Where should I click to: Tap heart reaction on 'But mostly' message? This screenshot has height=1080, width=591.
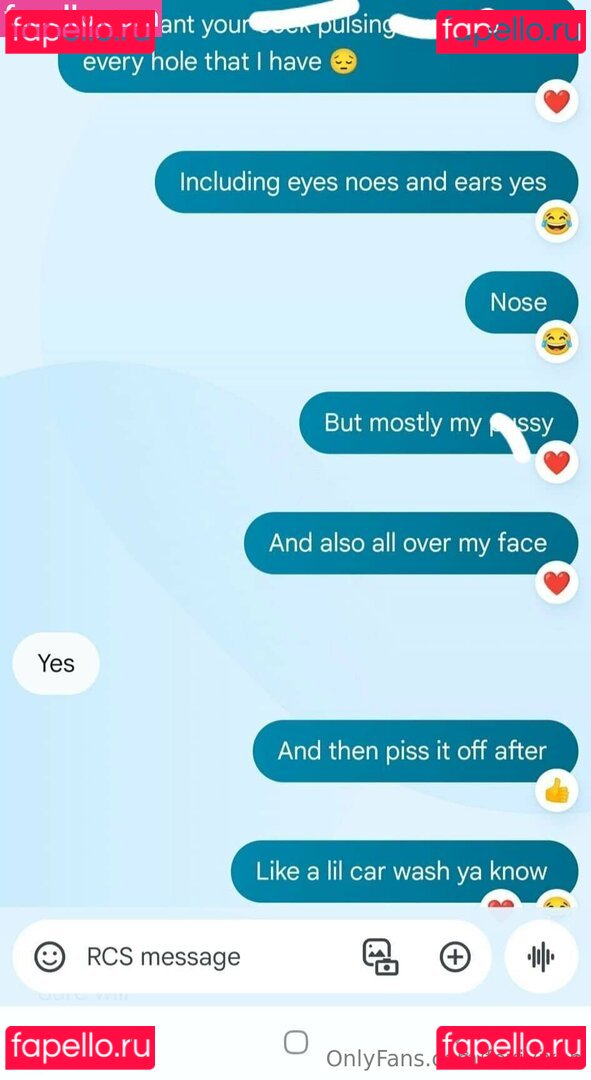click(x=557, y=462)
